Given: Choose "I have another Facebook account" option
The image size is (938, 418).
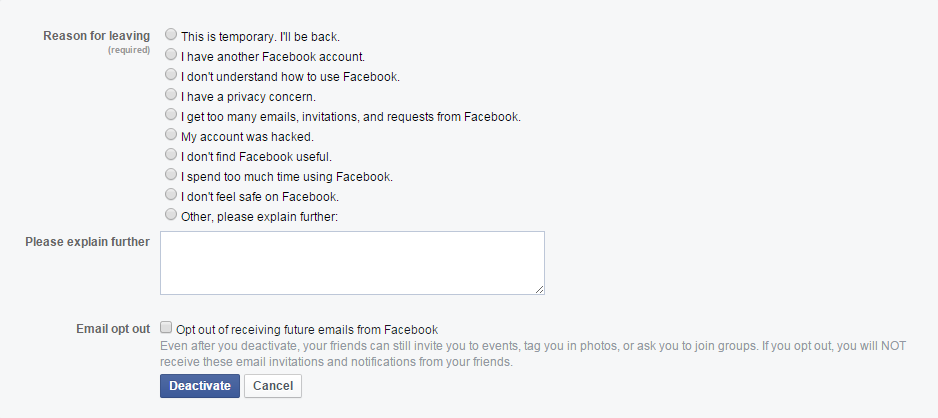Looking at the screenshot, I should tap(171, 55).
